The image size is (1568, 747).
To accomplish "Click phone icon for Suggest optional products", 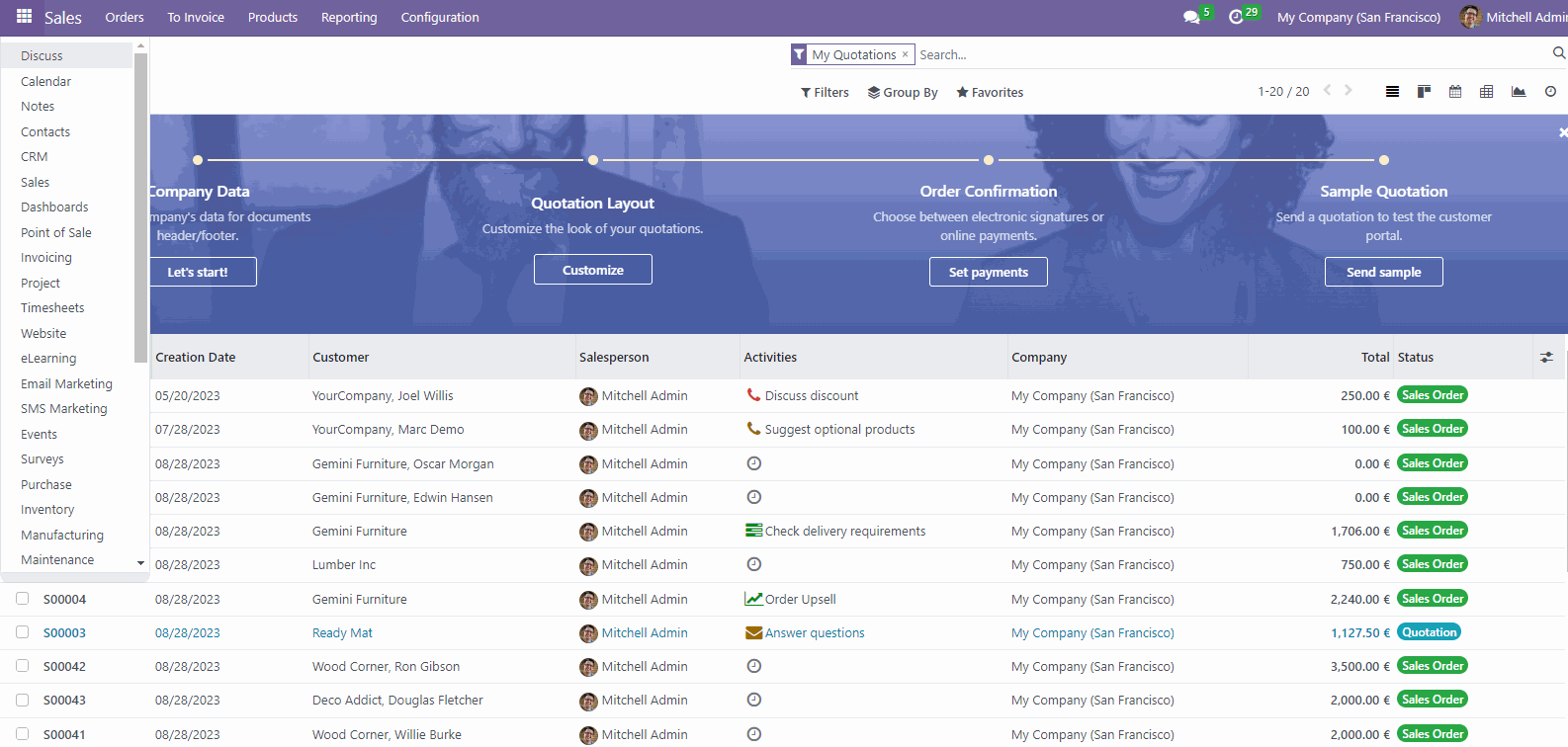I will 753,429.
